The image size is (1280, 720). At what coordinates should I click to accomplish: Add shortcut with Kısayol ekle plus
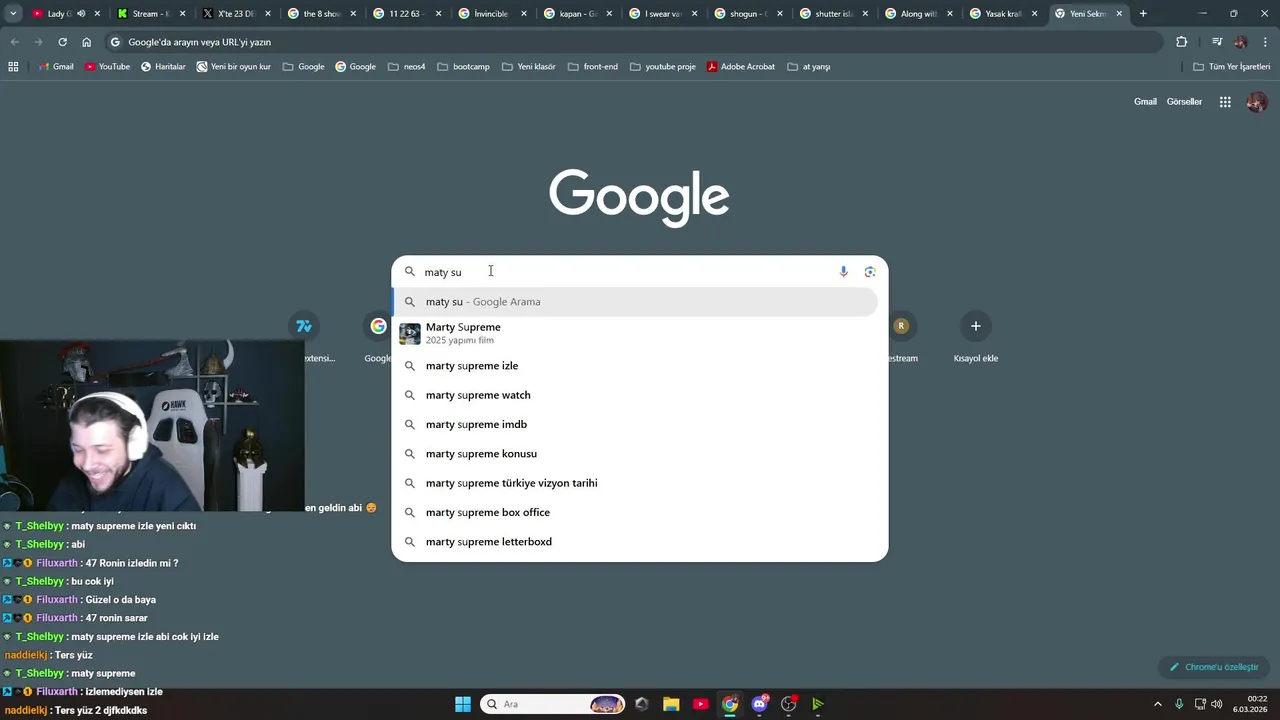click(976, 326)
